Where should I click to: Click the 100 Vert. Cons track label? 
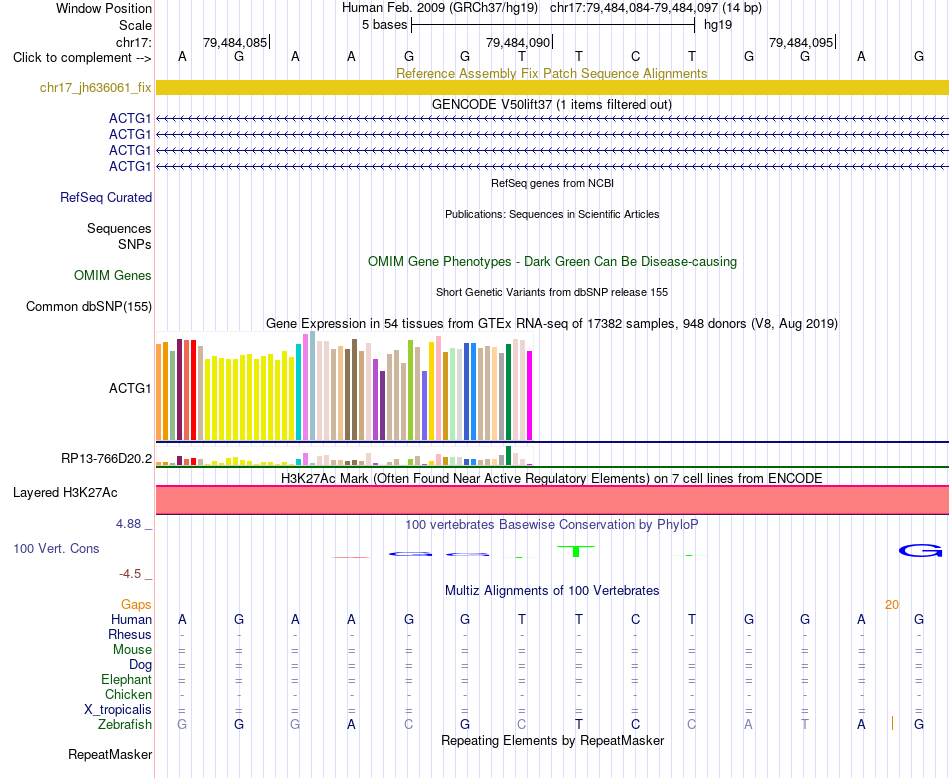coord(56,548)
